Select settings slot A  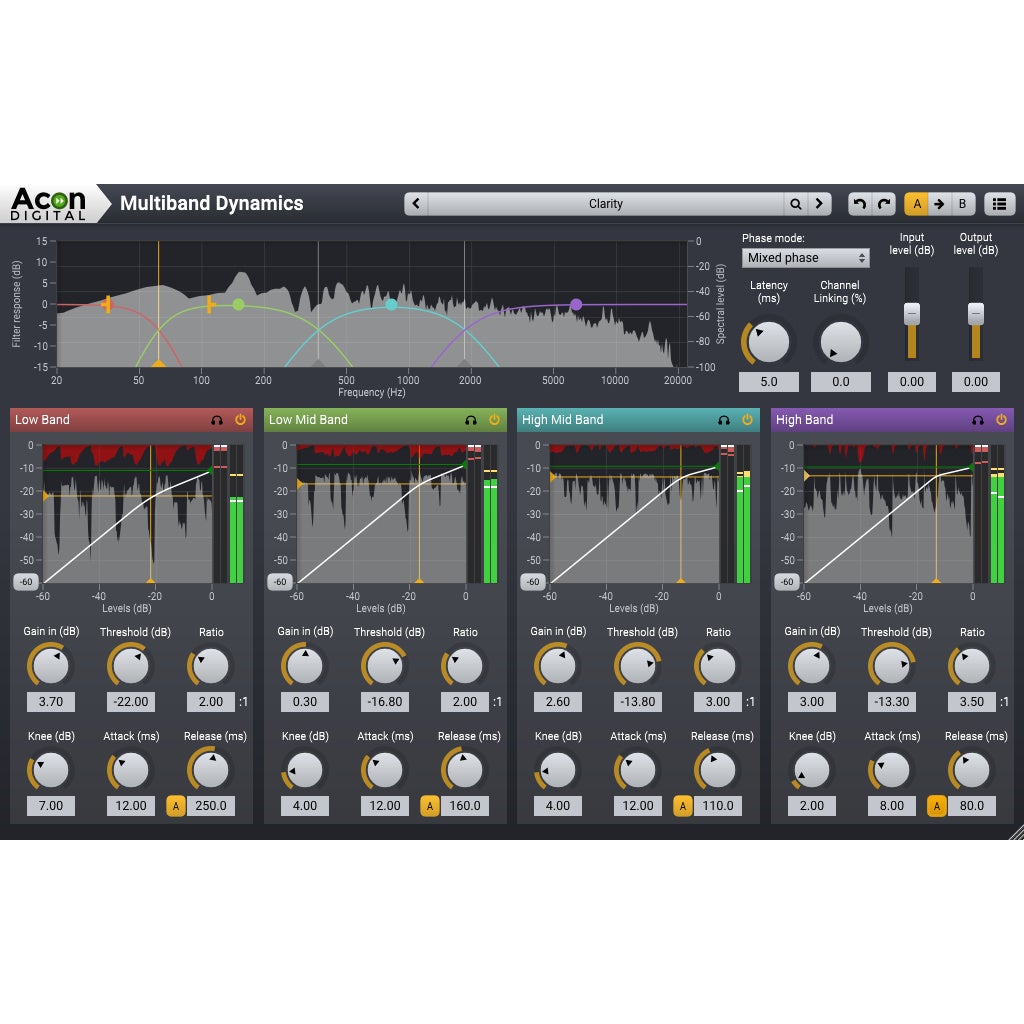click(x=917, y=204)
